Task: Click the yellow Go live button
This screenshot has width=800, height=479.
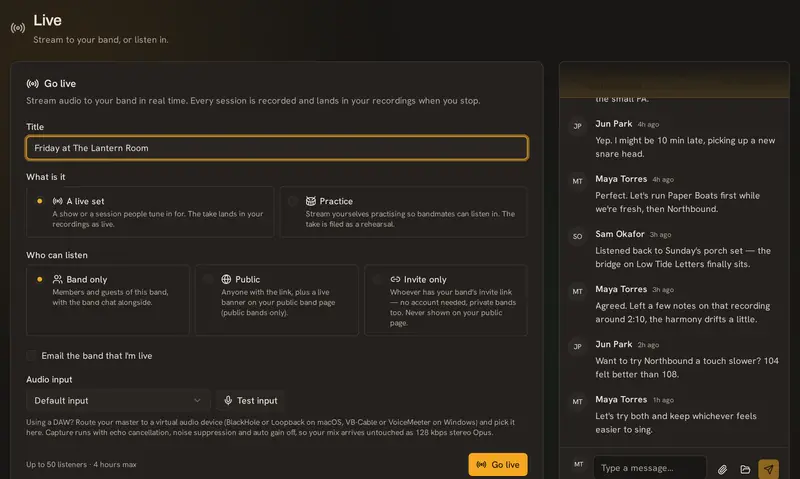Action: point(498,465)
